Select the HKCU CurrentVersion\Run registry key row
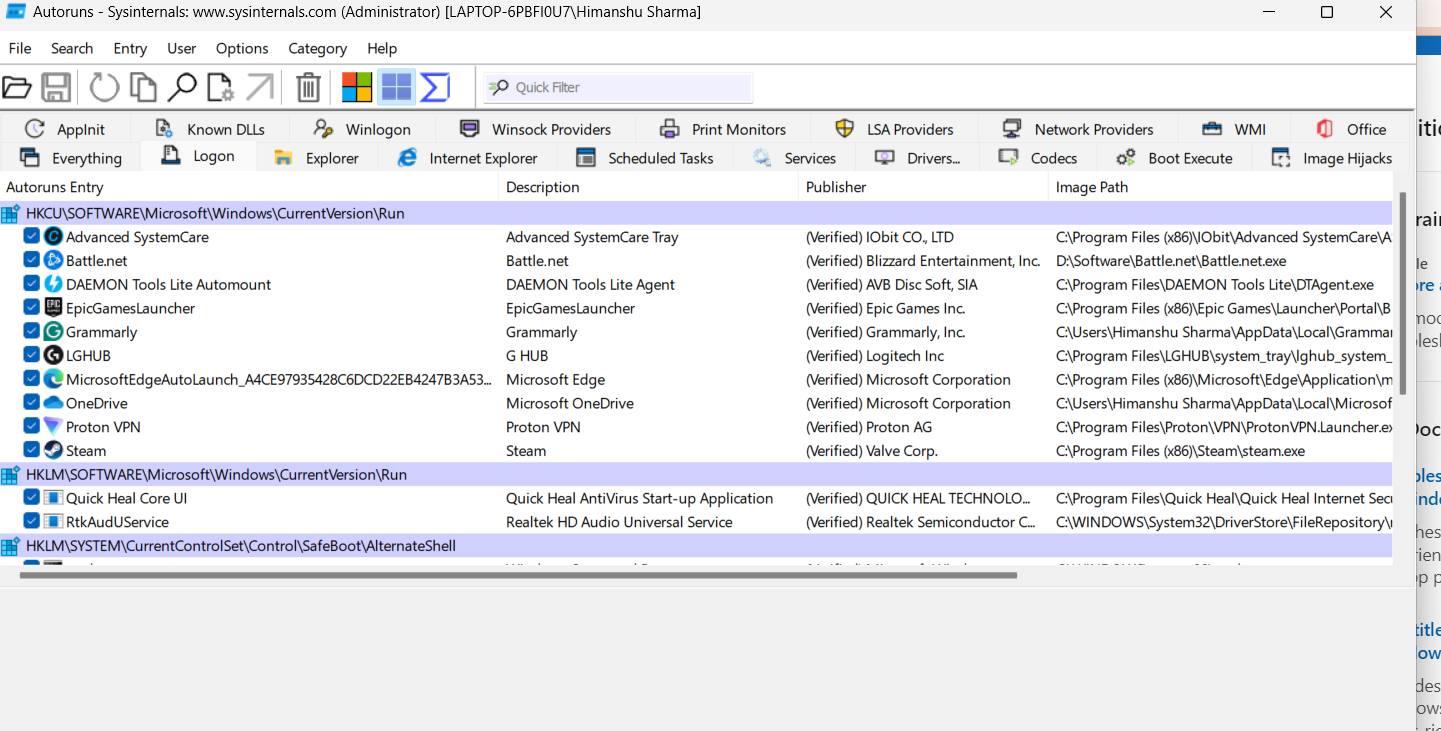The image size is (1441, 731). pos(696,213)
